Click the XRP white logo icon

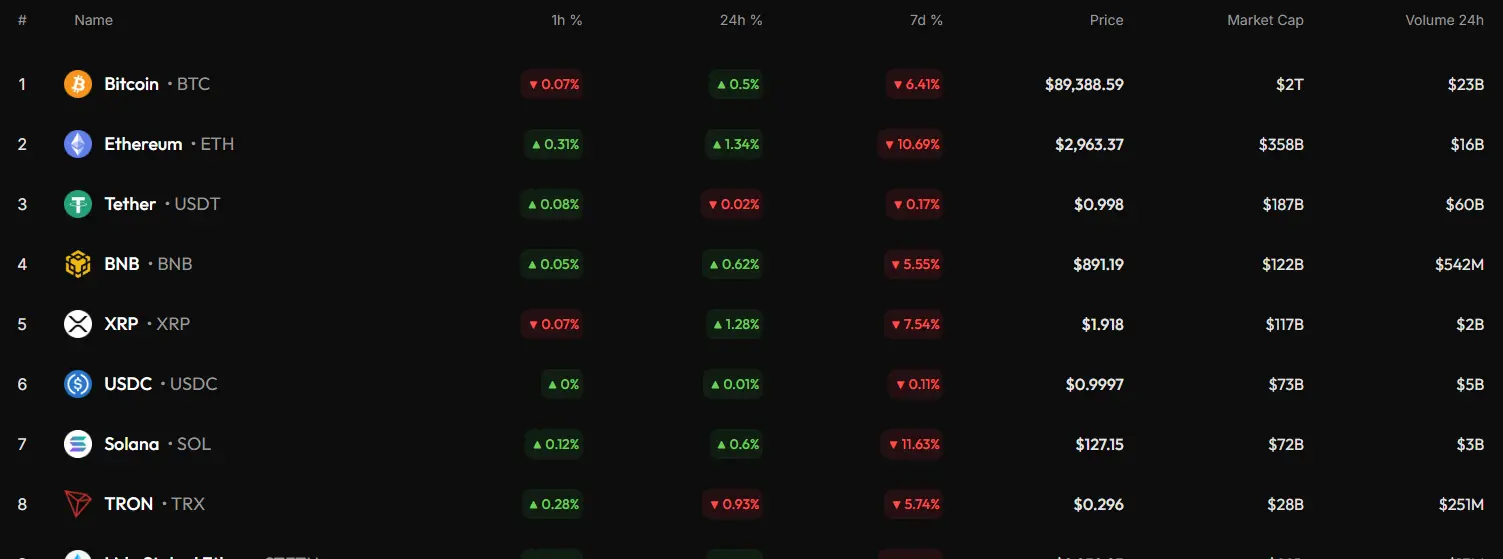coord(78,324)
